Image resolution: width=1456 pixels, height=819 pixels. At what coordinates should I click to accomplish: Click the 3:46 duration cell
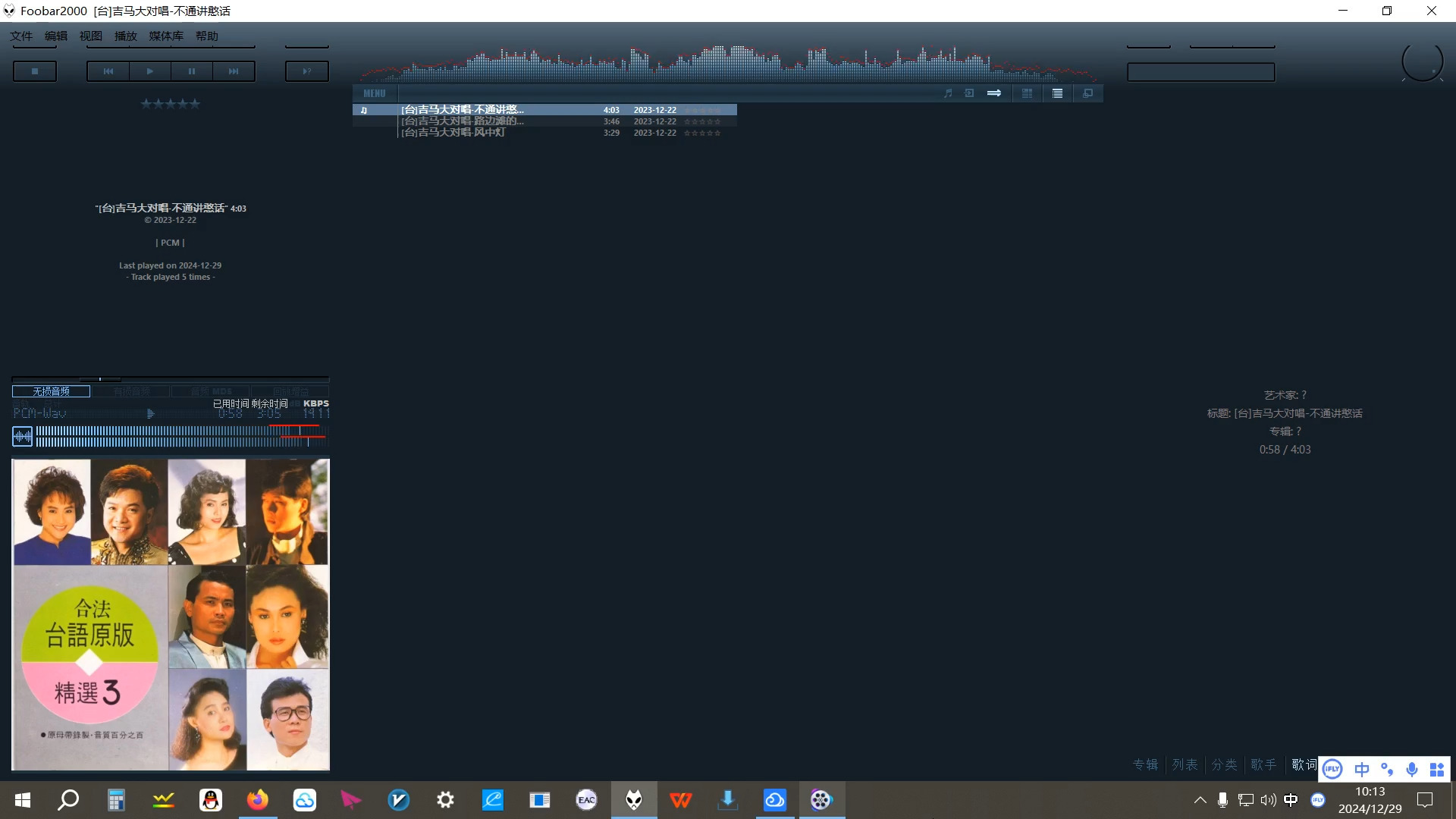(x=611, y=121)
